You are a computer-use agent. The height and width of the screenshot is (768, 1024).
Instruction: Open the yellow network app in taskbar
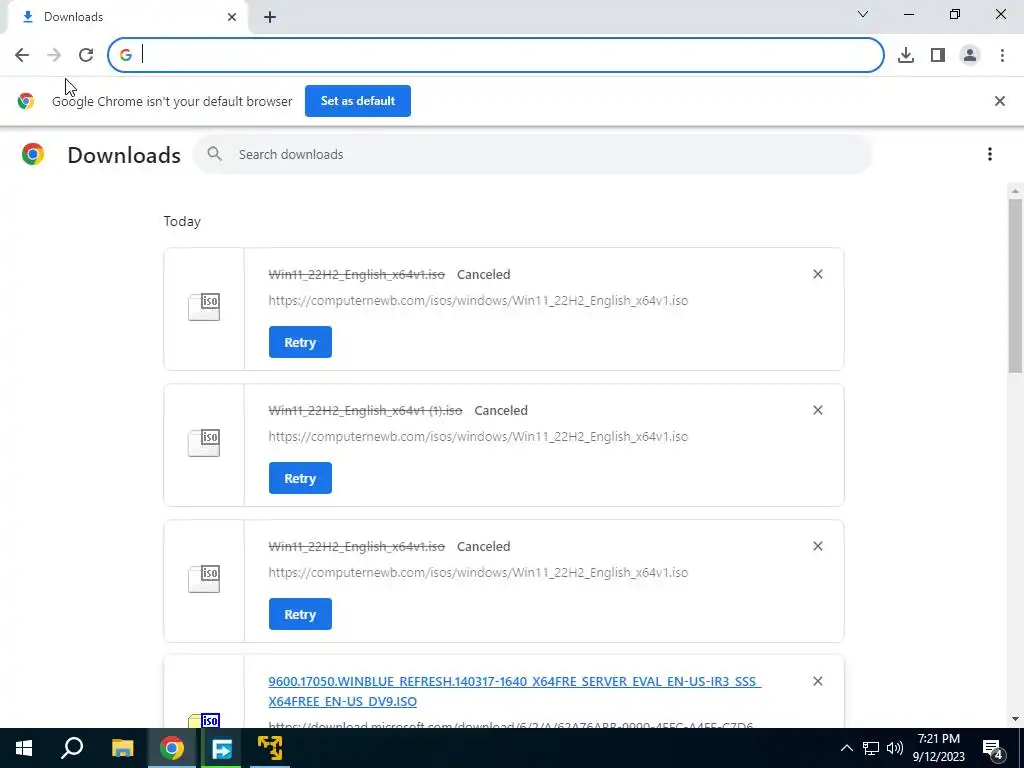pyautogui.click(x=270, y=748)
